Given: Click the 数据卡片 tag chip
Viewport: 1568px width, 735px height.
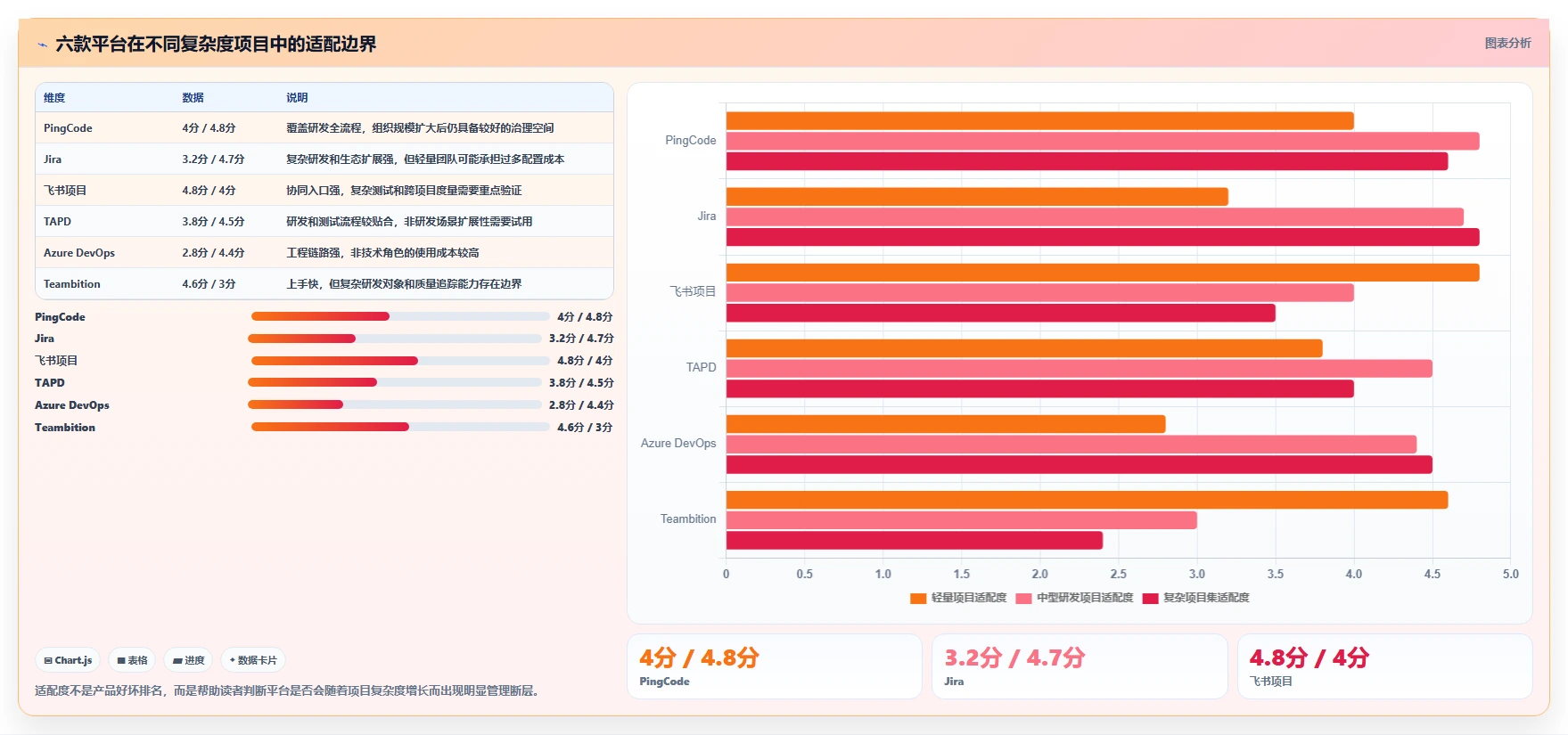Looking at the screenshot, I should click(x=253, y=660).
